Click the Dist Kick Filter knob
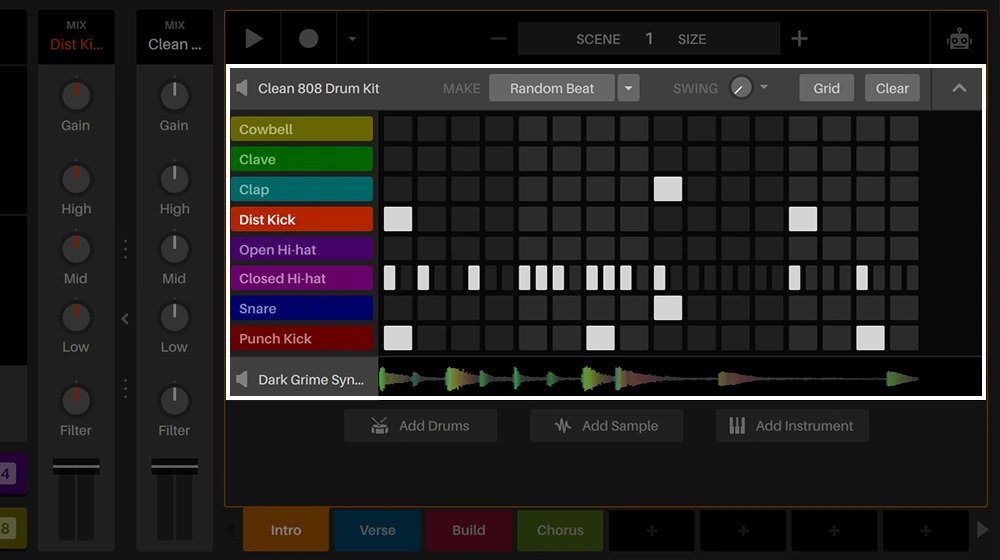Image resolution: width=1000 pixels, height=560 pixels. pos(76,400)
